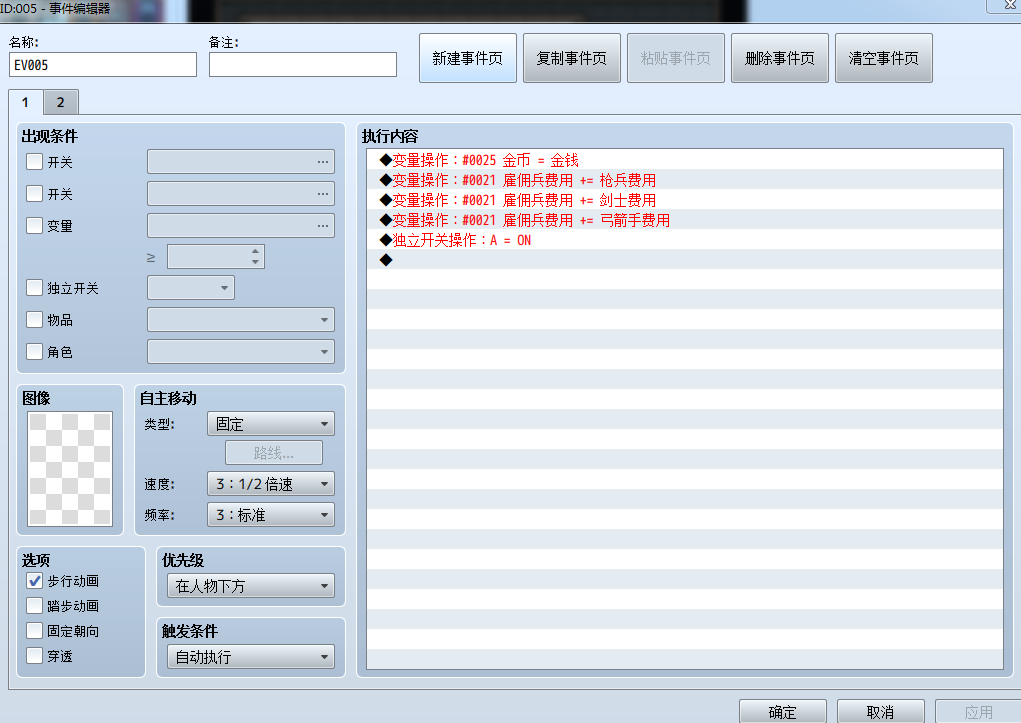The width and height of the screenshot is (1021, 723).
Task: Enable the 角色 condition checkbox
Action: click(35, 351)
